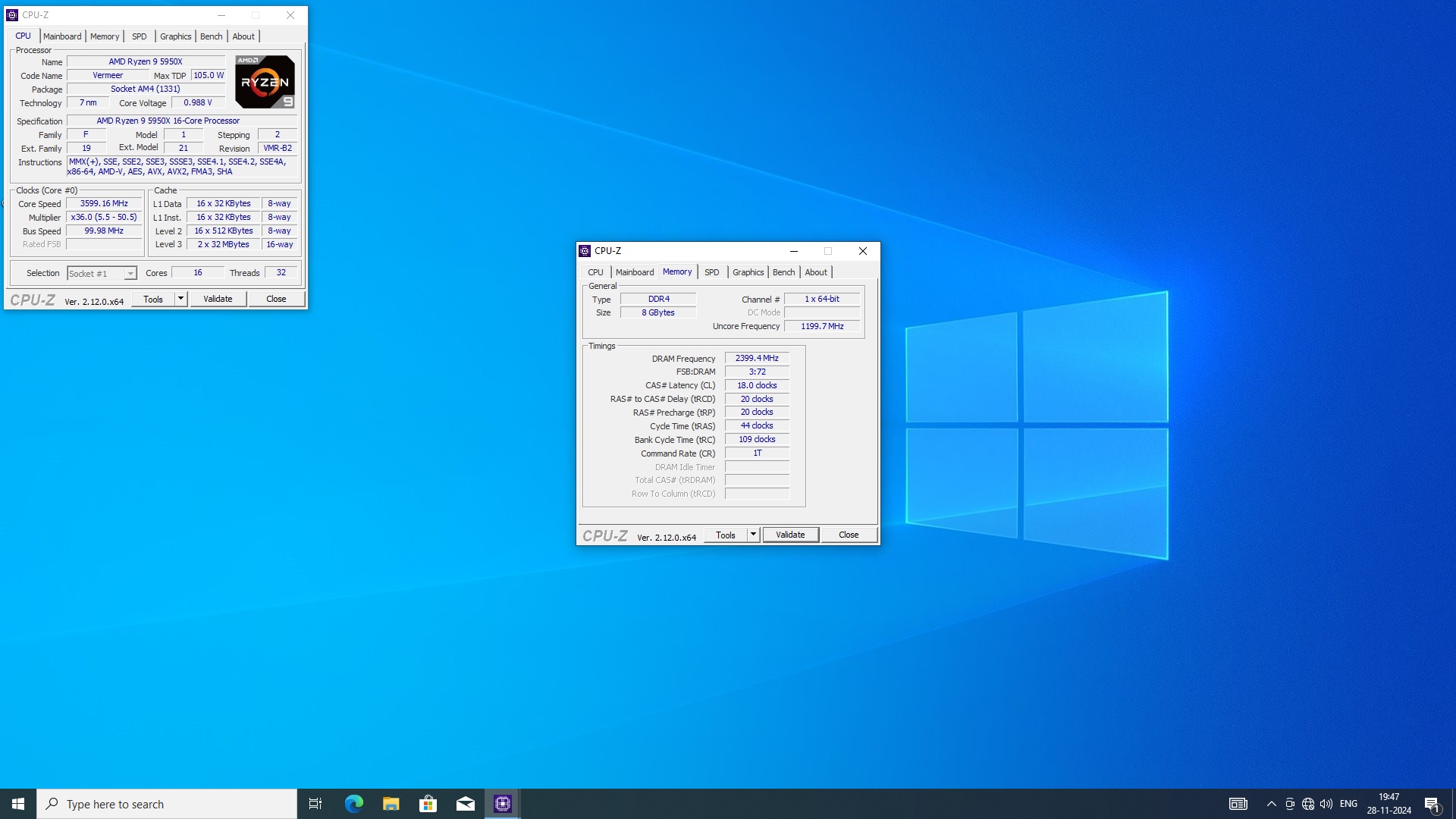The image size is (1456, 819).
Task: Click the taskbar search box
Action: click(167, 804)
